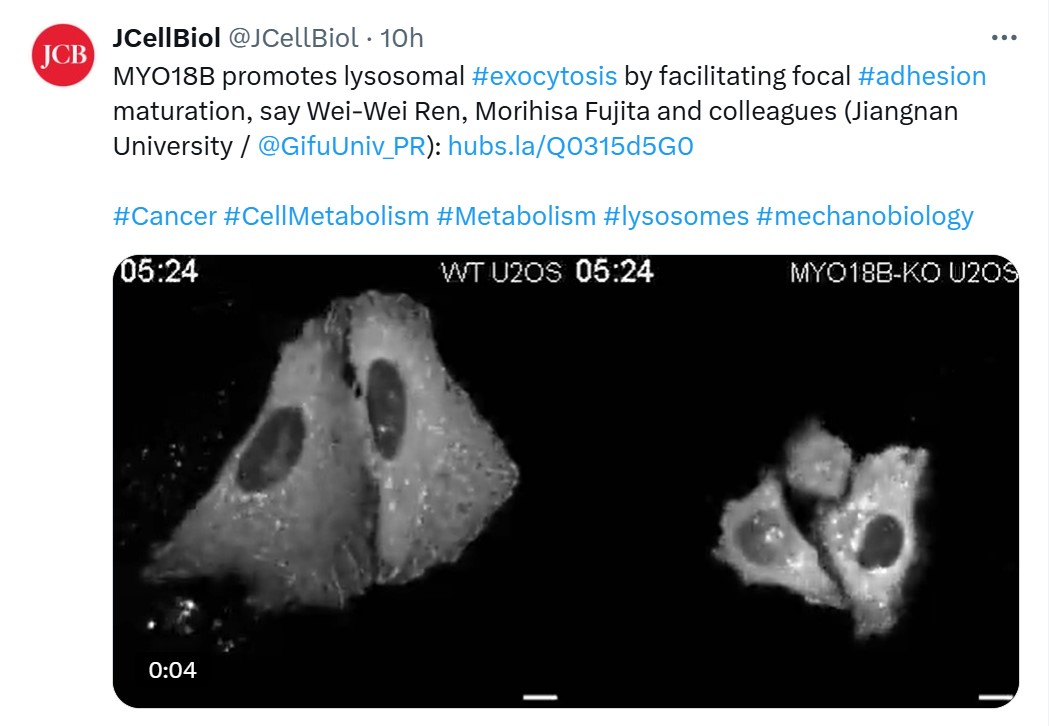Click the JCB profile avatar
This screenshot has height=726, width=1049.
click(64, 54)
